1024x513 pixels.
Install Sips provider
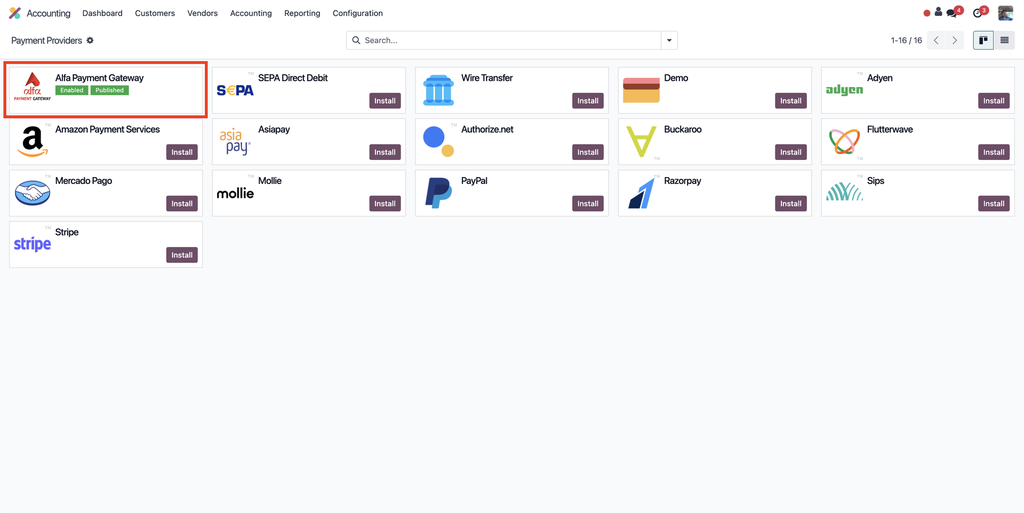(x=994, y=204)
